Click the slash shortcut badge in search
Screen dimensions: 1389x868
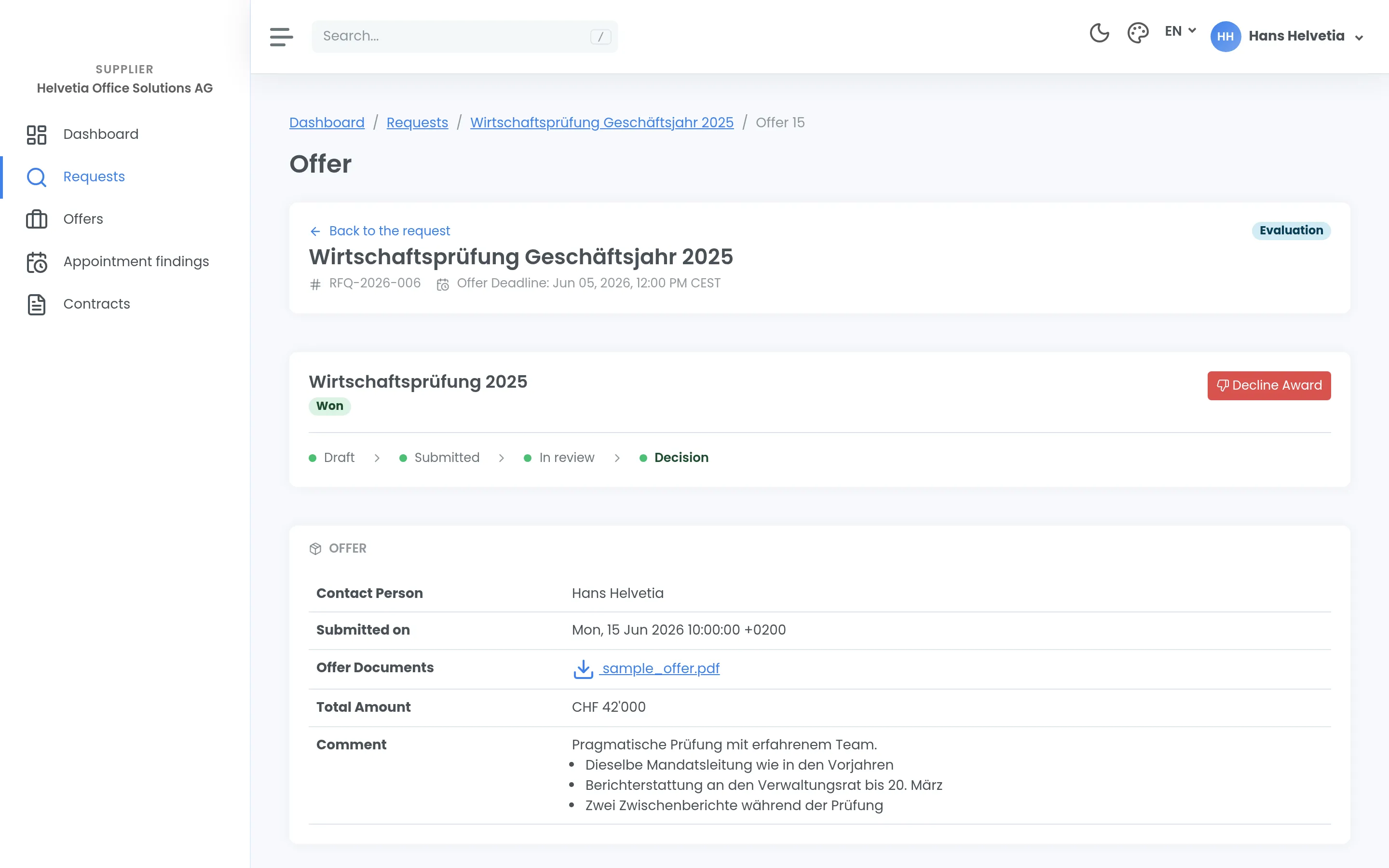(x=600, y=37)
